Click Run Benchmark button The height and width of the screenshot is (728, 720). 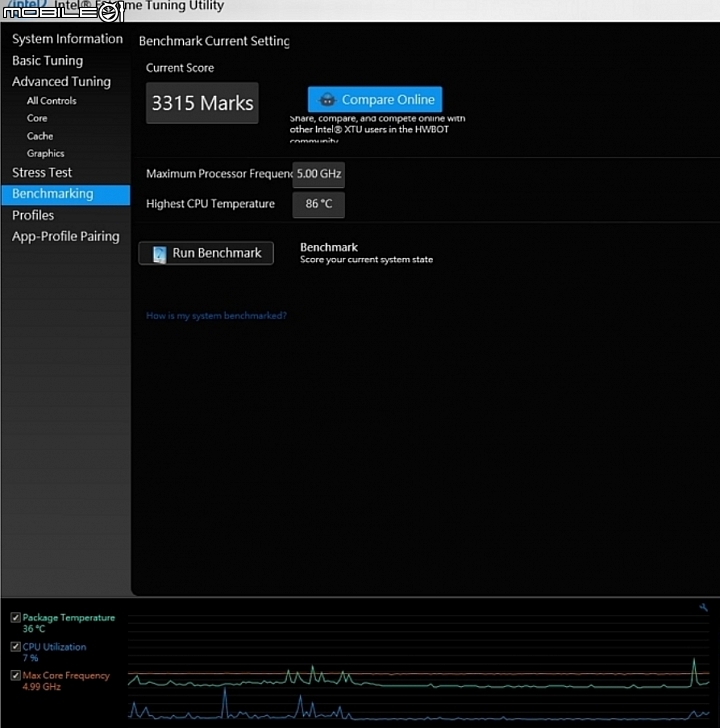206,253
